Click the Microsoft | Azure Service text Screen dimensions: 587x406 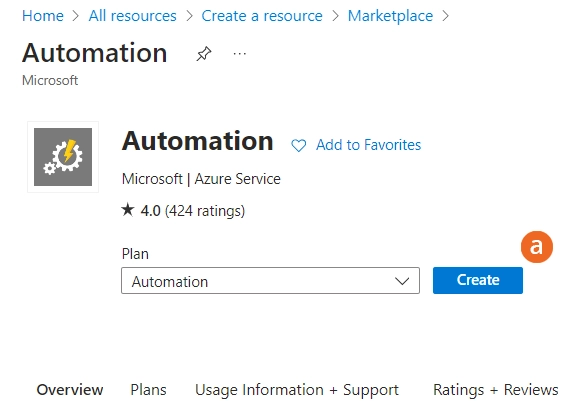201,179
